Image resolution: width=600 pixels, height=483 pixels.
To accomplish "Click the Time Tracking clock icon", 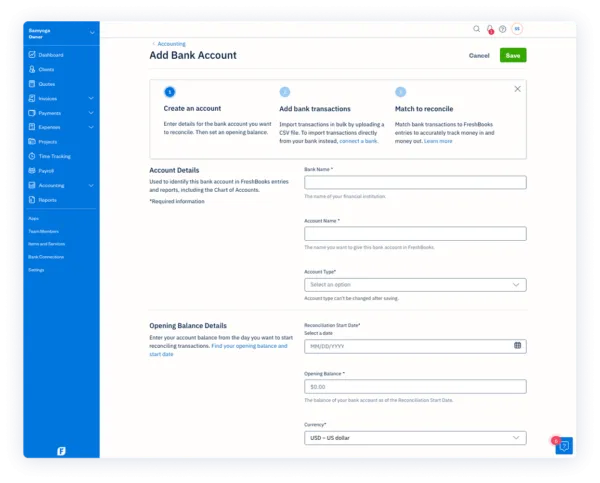I will coord(32,156).
